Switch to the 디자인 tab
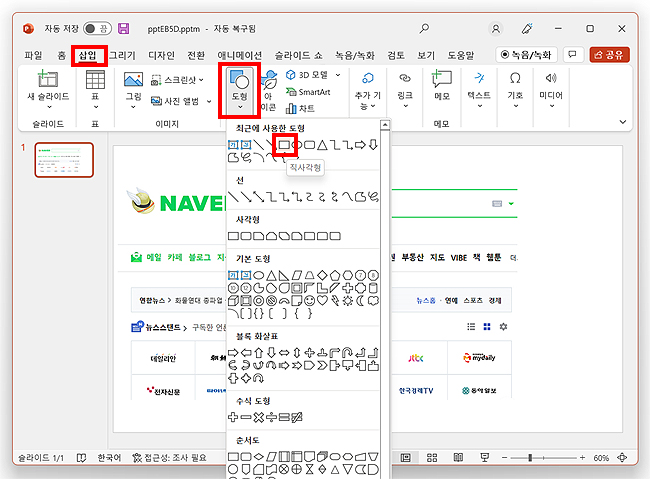 pos(161,55)
